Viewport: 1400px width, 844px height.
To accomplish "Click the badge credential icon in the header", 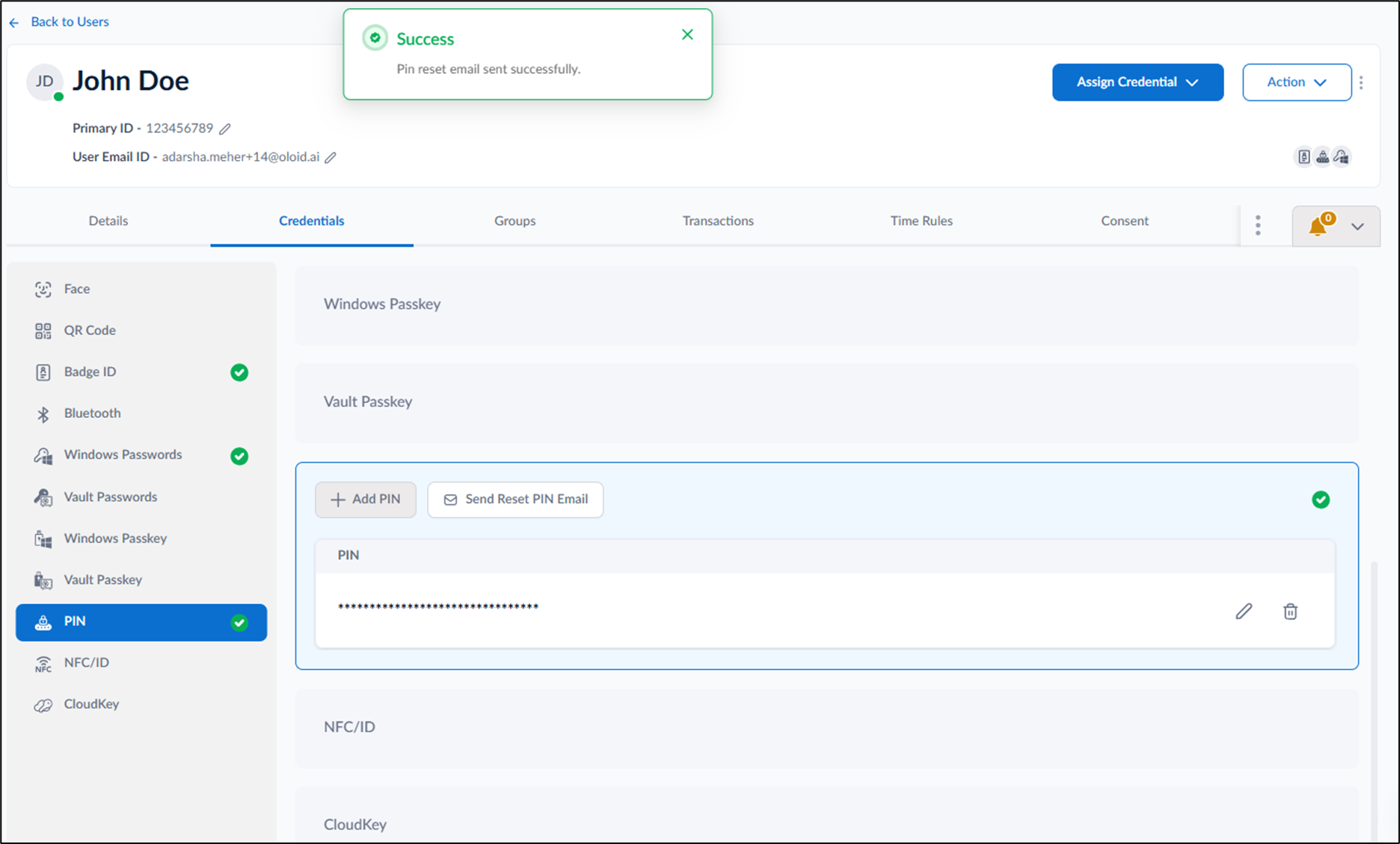I will (1304, 157).
